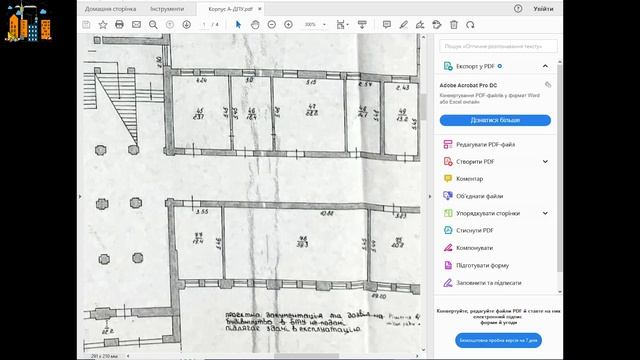Rotate page with the rotate icon
Screen dimensions: 640x360
pos(470,24)
